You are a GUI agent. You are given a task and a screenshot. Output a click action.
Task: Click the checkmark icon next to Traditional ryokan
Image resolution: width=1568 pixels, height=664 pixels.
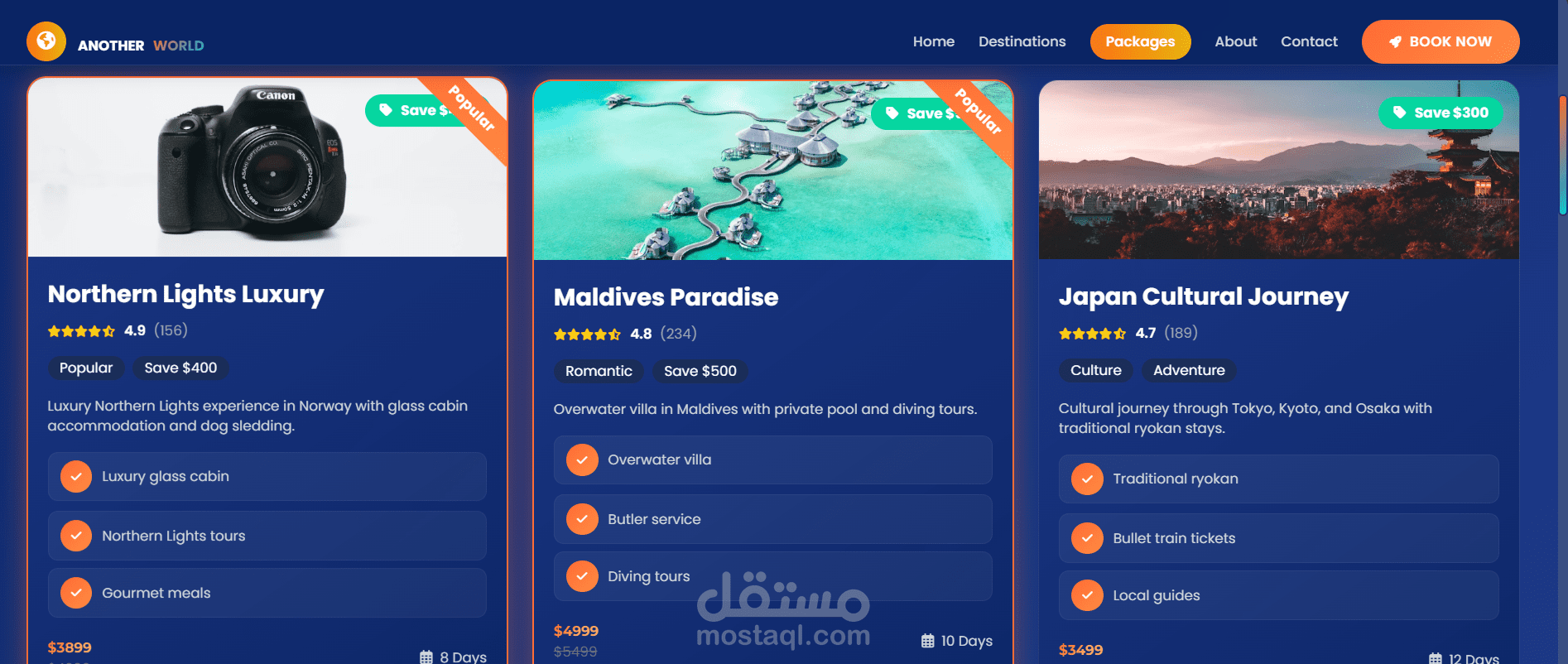point(1087,479)
